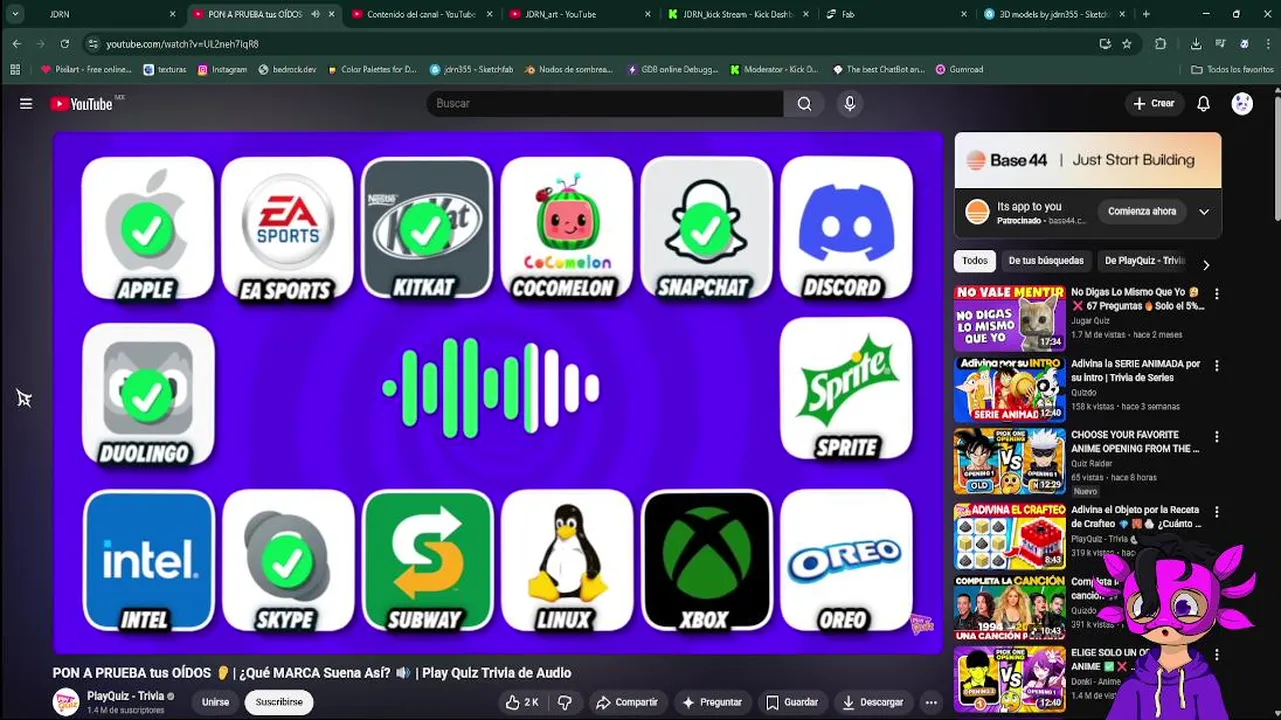Open options for No Digas Lo Mismo video
This screenshot has height=720, width=1281.
tap(1217, 294)
